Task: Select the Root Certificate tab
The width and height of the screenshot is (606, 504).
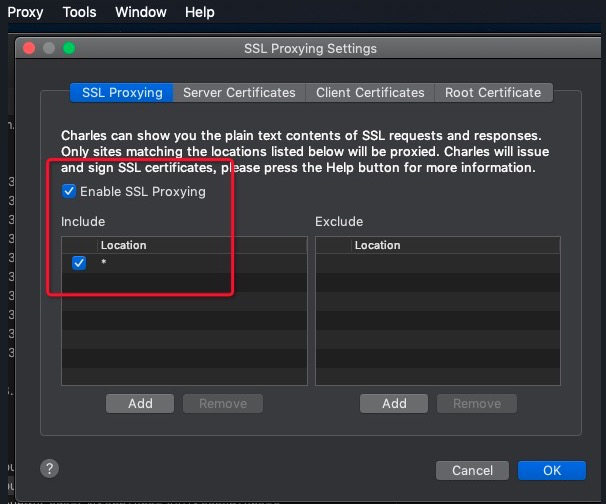Action: tap(493, 93)
